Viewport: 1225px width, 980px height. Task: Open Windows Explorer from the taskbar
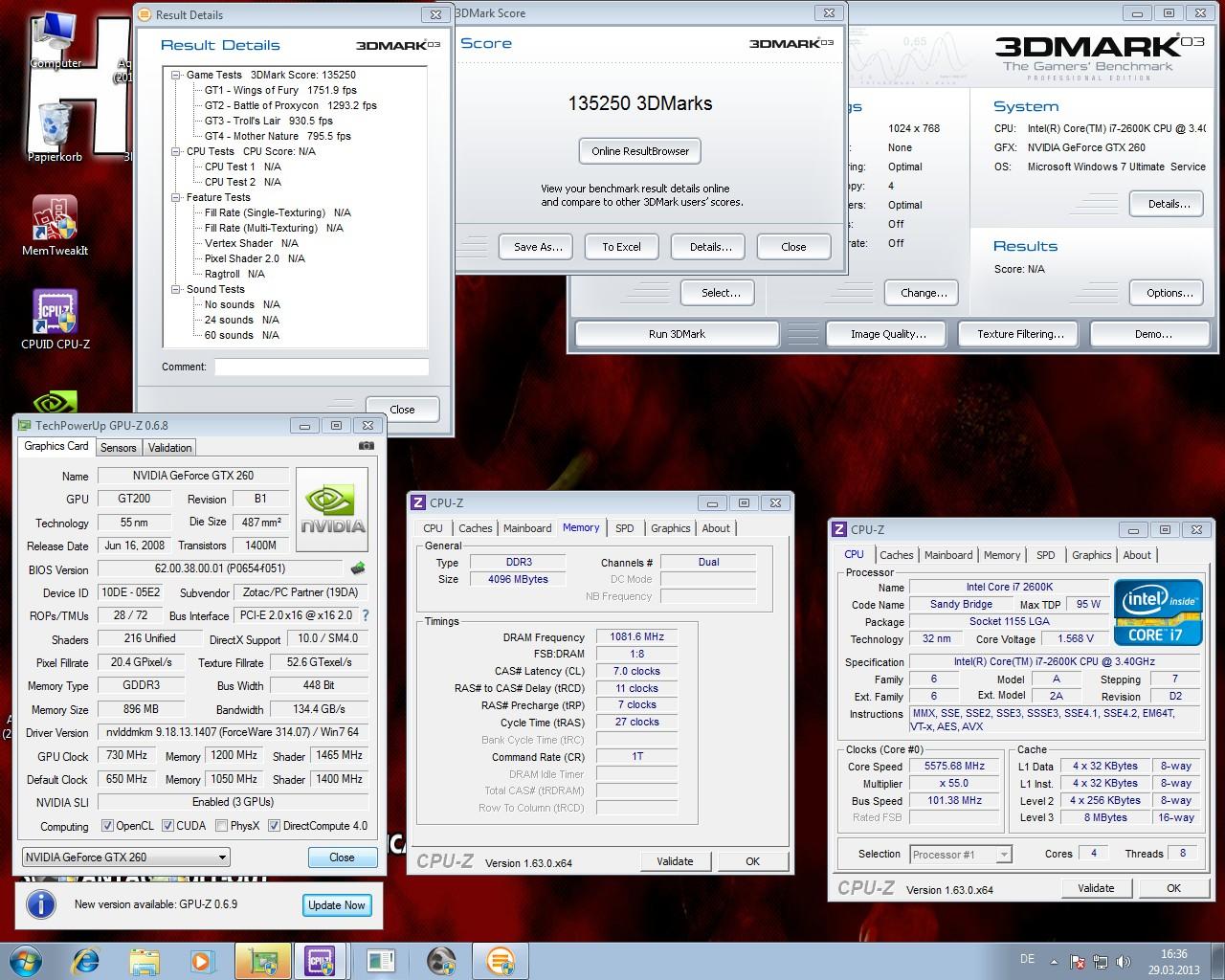click(145, 961)
